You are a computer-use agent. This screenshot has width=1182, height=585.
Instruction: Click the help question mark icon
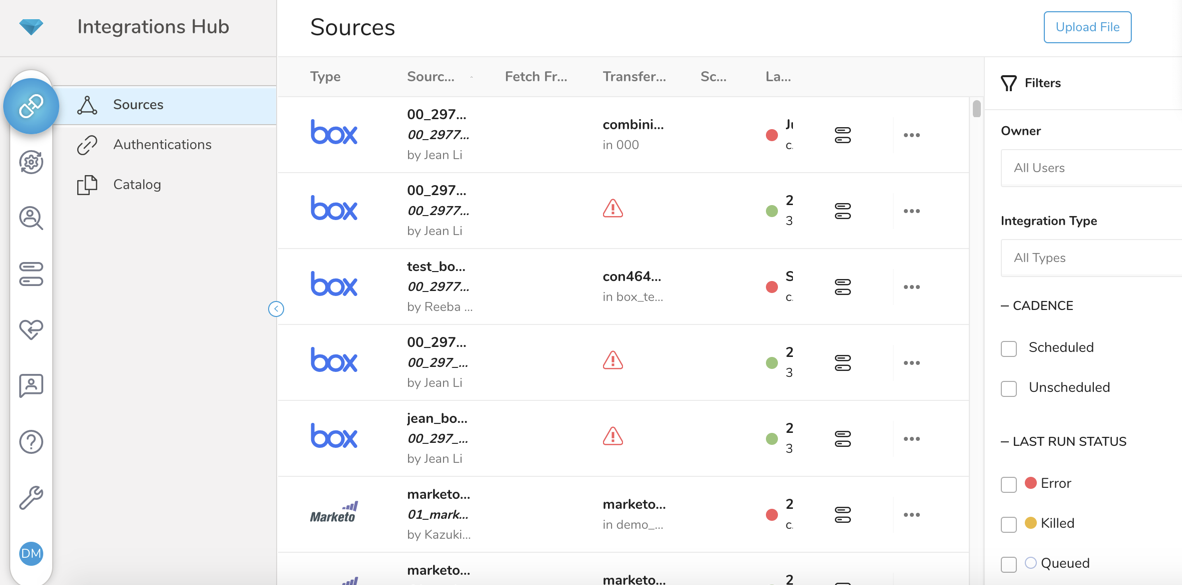pyautogui.click(x=31, y=442)
